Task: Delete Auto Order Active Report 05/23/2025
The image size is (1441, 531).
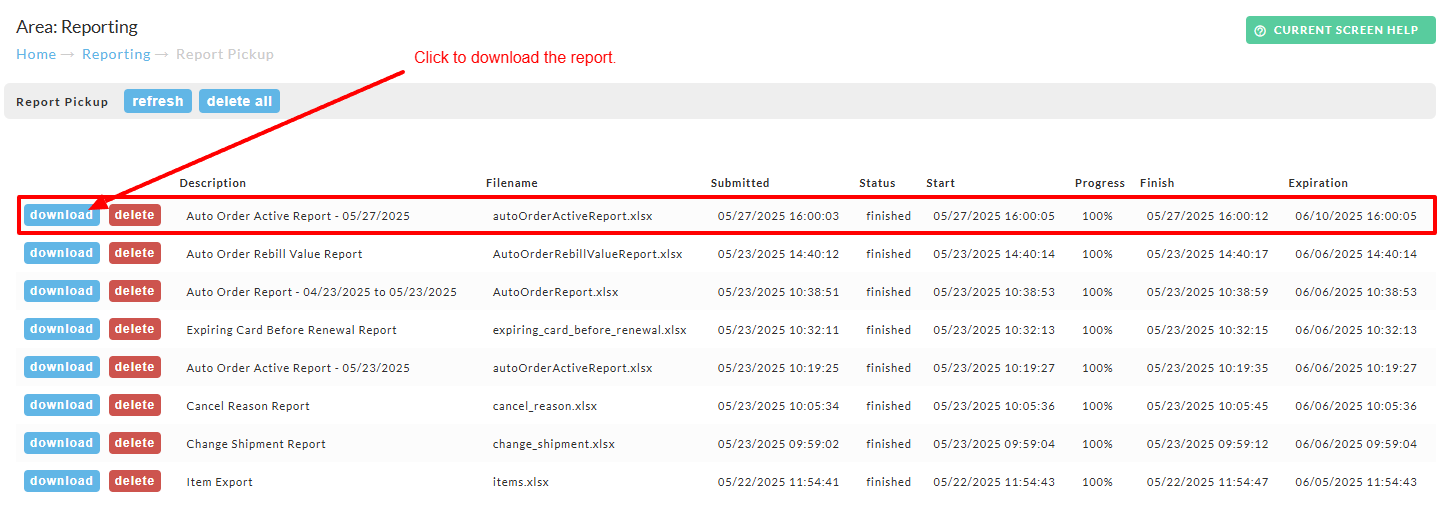Action: pos(135,367)
